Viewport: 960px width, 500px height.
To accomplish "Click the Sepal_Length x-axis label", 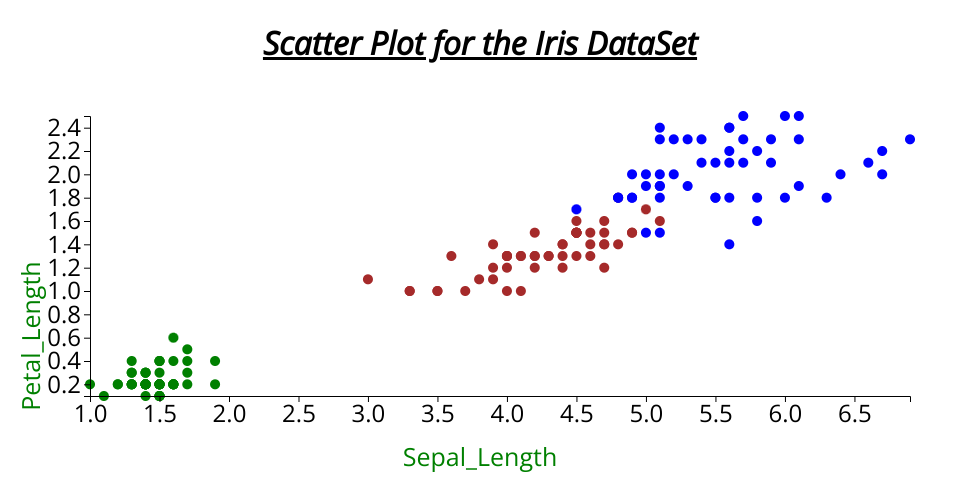I will [x=479, y=458].
